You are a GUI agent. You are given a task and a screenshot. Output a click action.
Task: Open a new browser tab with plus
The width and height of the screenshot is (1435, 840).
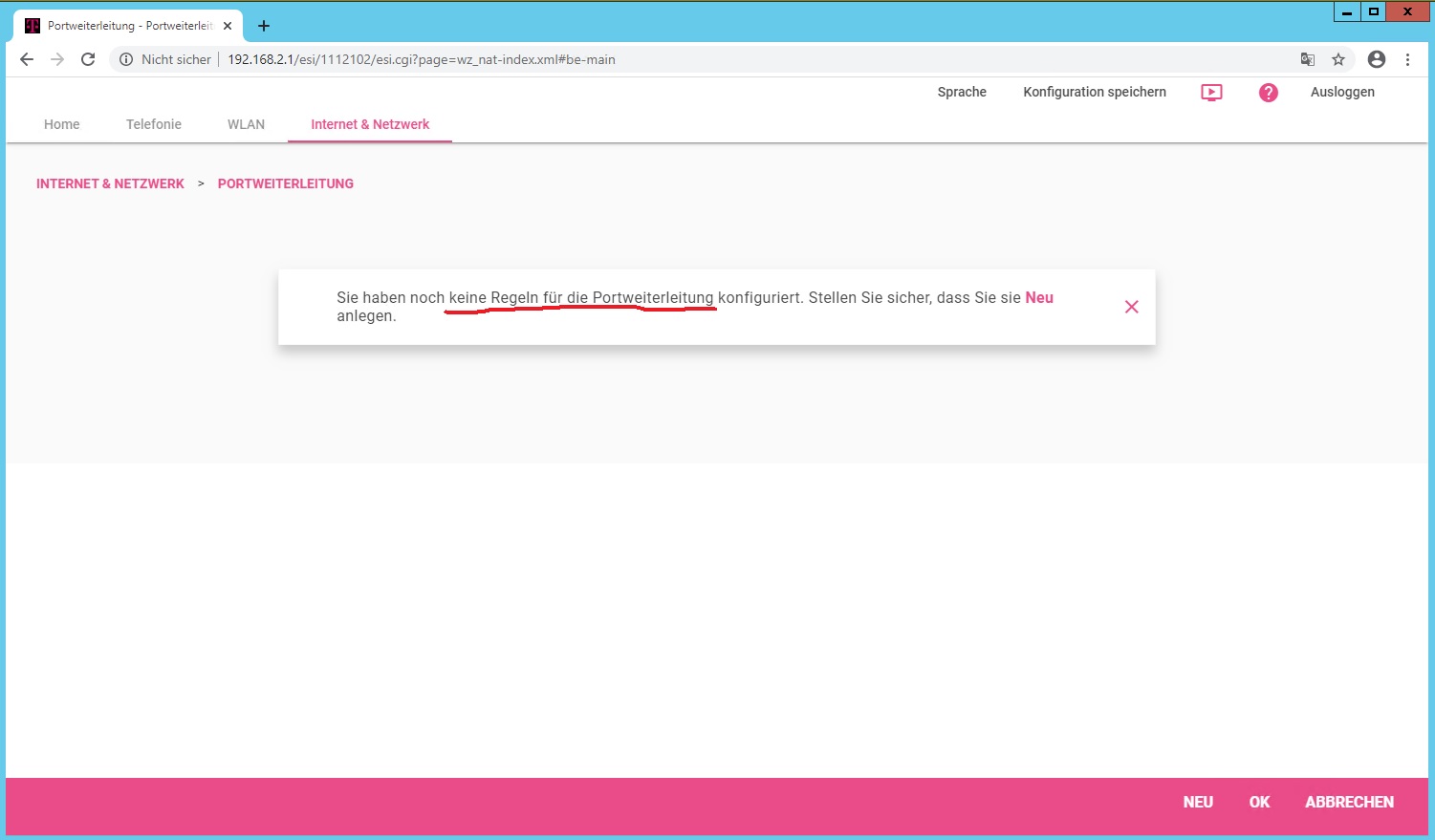264,26
